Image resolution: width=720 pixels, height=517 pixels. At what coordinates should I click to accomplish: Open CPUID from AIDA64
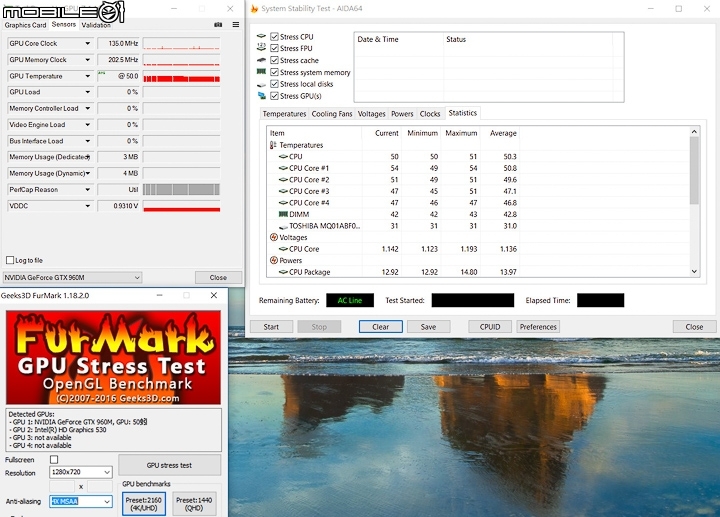coord(490,327)
